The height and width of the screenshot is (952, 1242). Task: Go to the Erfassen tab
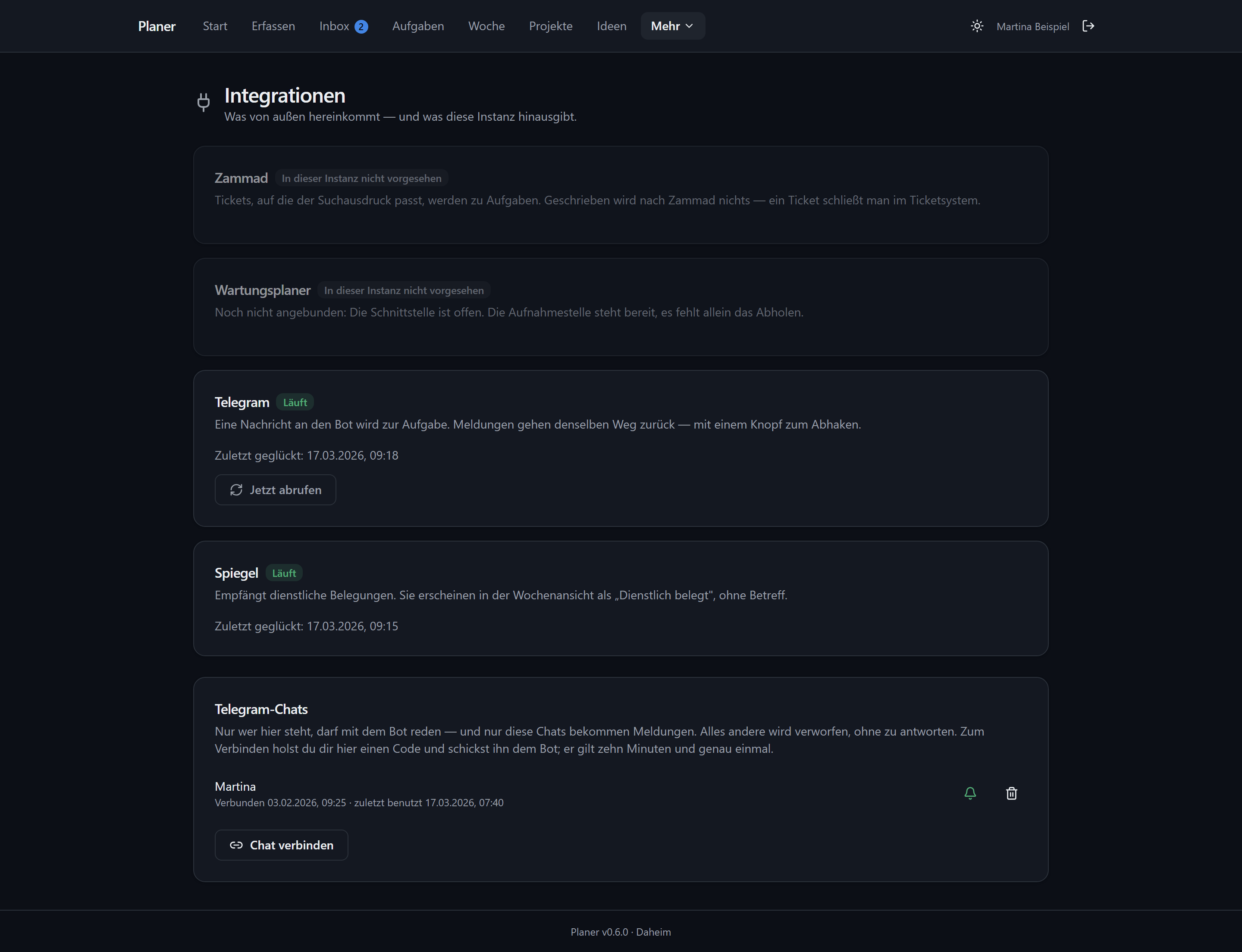[273, 26]
